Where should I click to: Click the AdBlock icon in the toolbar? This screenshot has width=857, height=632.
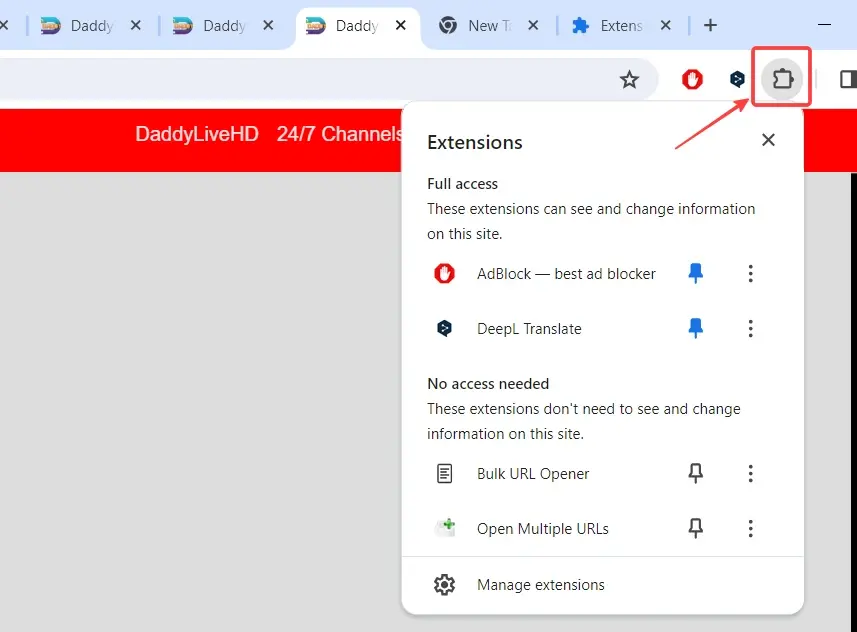point(692,79)
